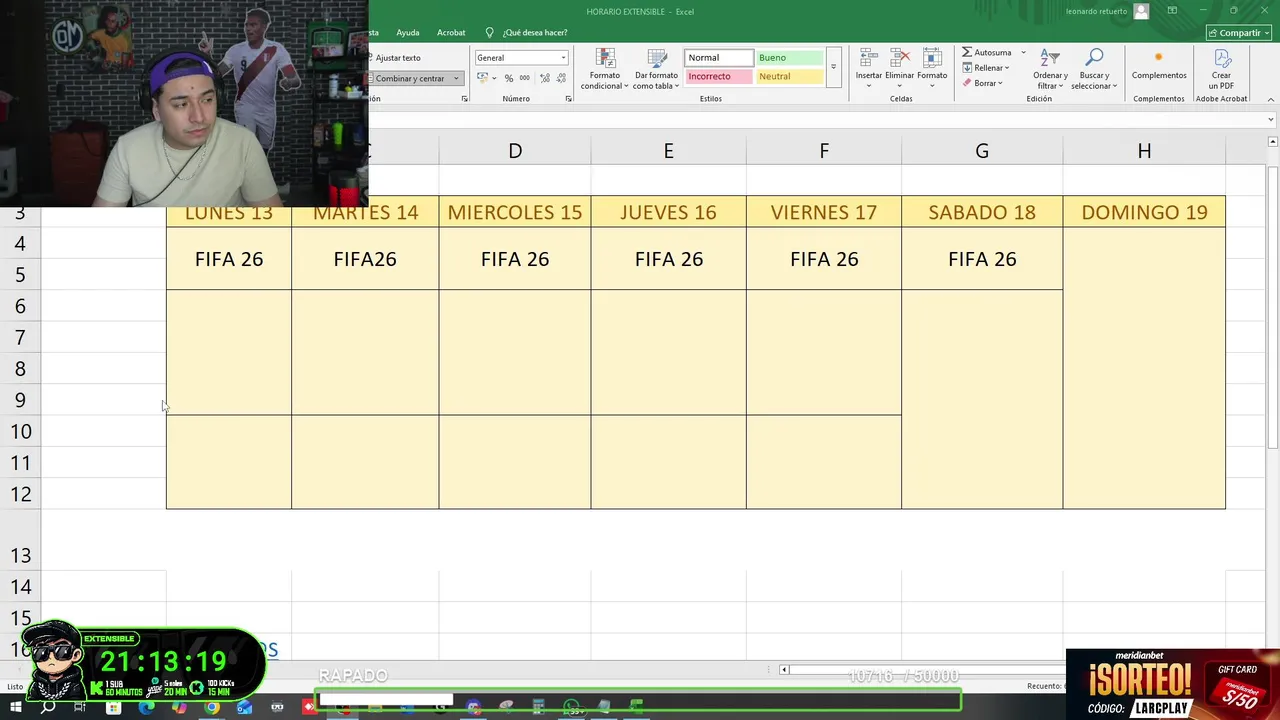1280x720 pixels.
Task: Click the Rellenar fill icon
Action: pos(967,68)
